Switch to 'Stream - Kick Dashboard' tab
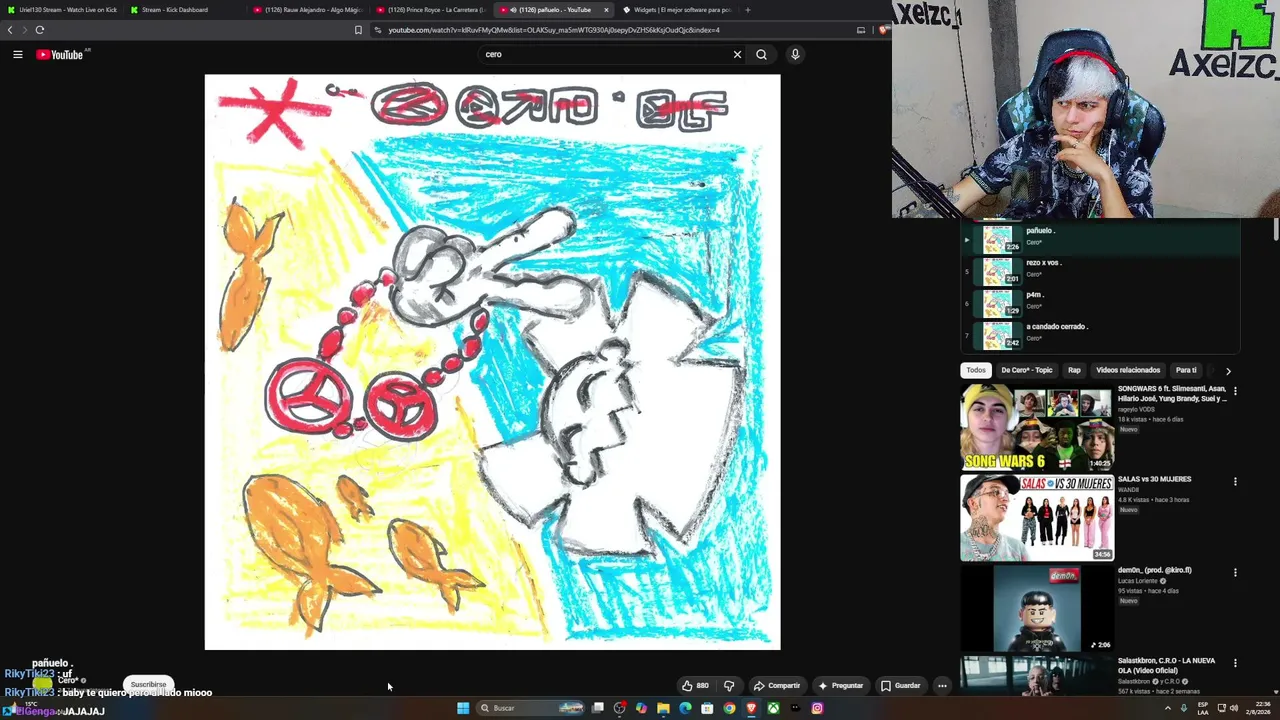 coord(185,10)
